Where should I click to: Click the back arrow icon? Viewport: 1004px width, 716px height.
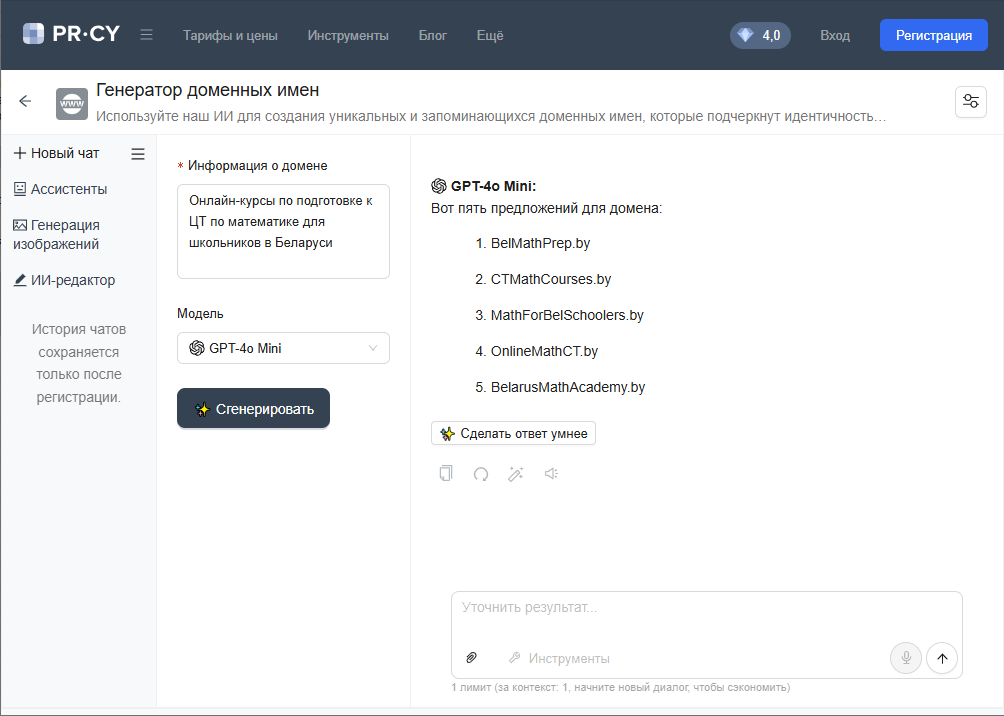[x=26, y=101]
